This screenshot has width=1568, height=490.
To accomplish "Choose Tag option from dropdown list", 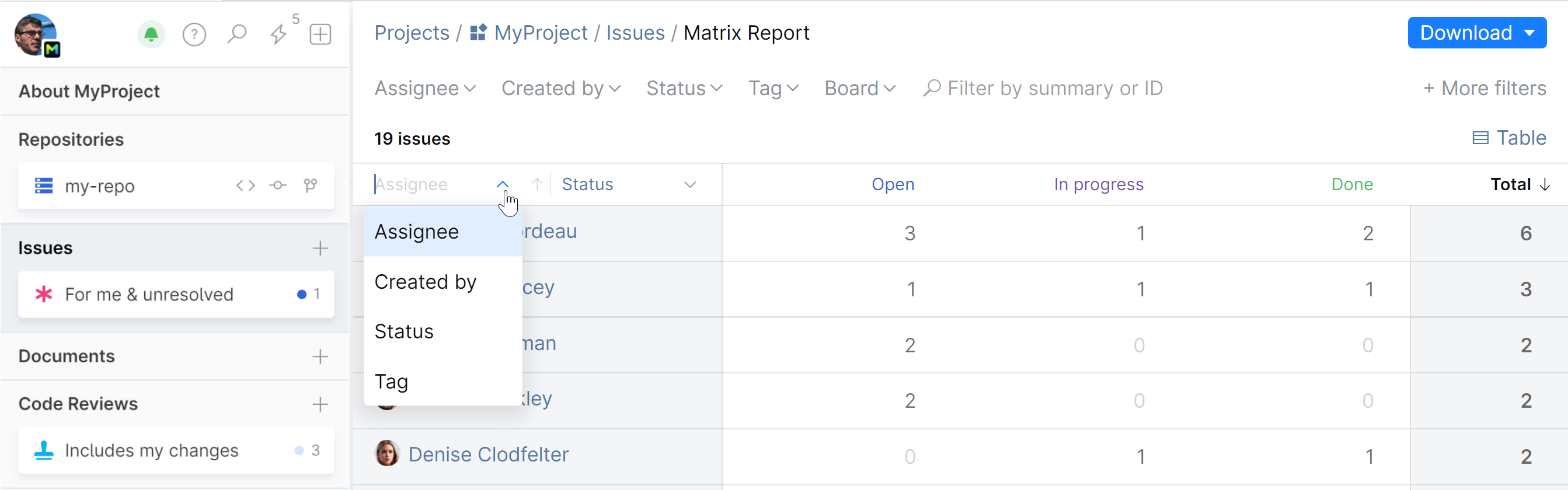I will tap(391, 381).
